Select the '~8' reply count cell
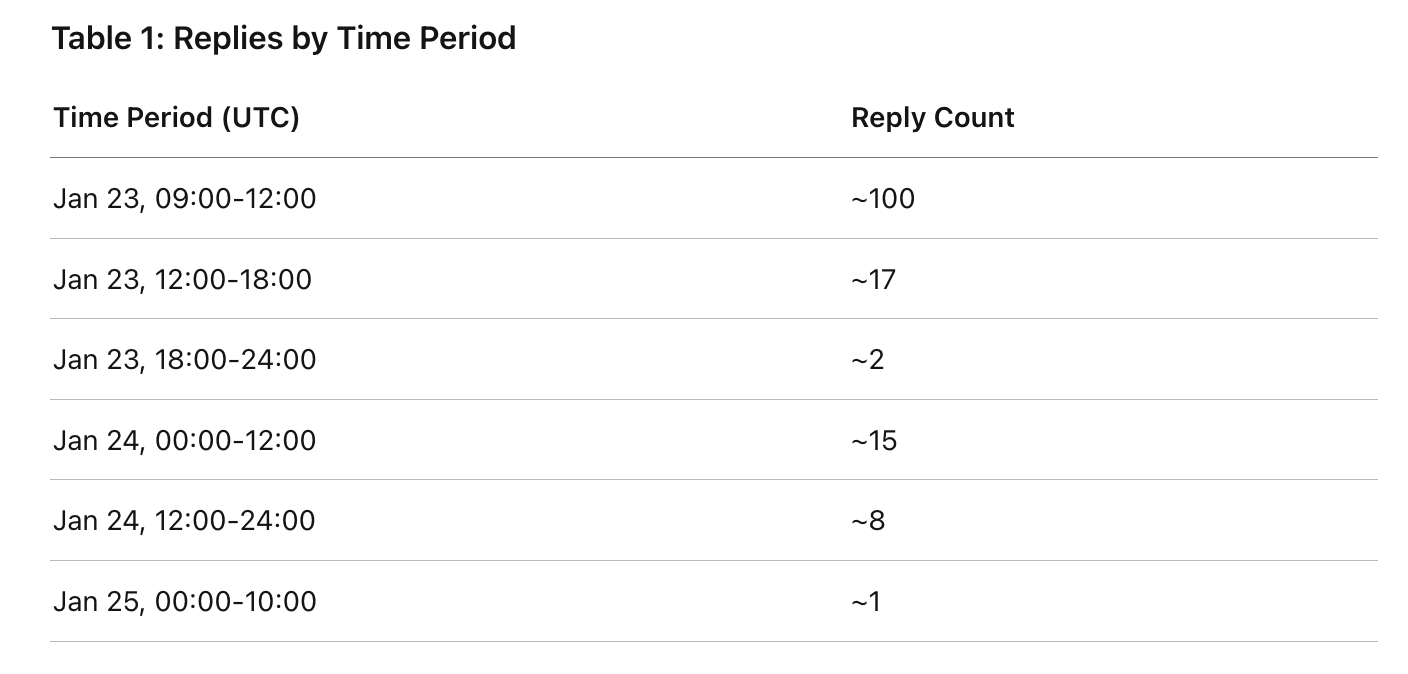Image resolution: width=1408 pixels, height=674 pixels. [868, 521]
